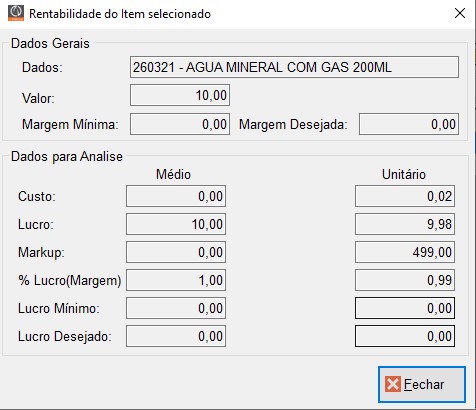Click the application icon in the title bar
476x410 pixels.
pos(16,13)
